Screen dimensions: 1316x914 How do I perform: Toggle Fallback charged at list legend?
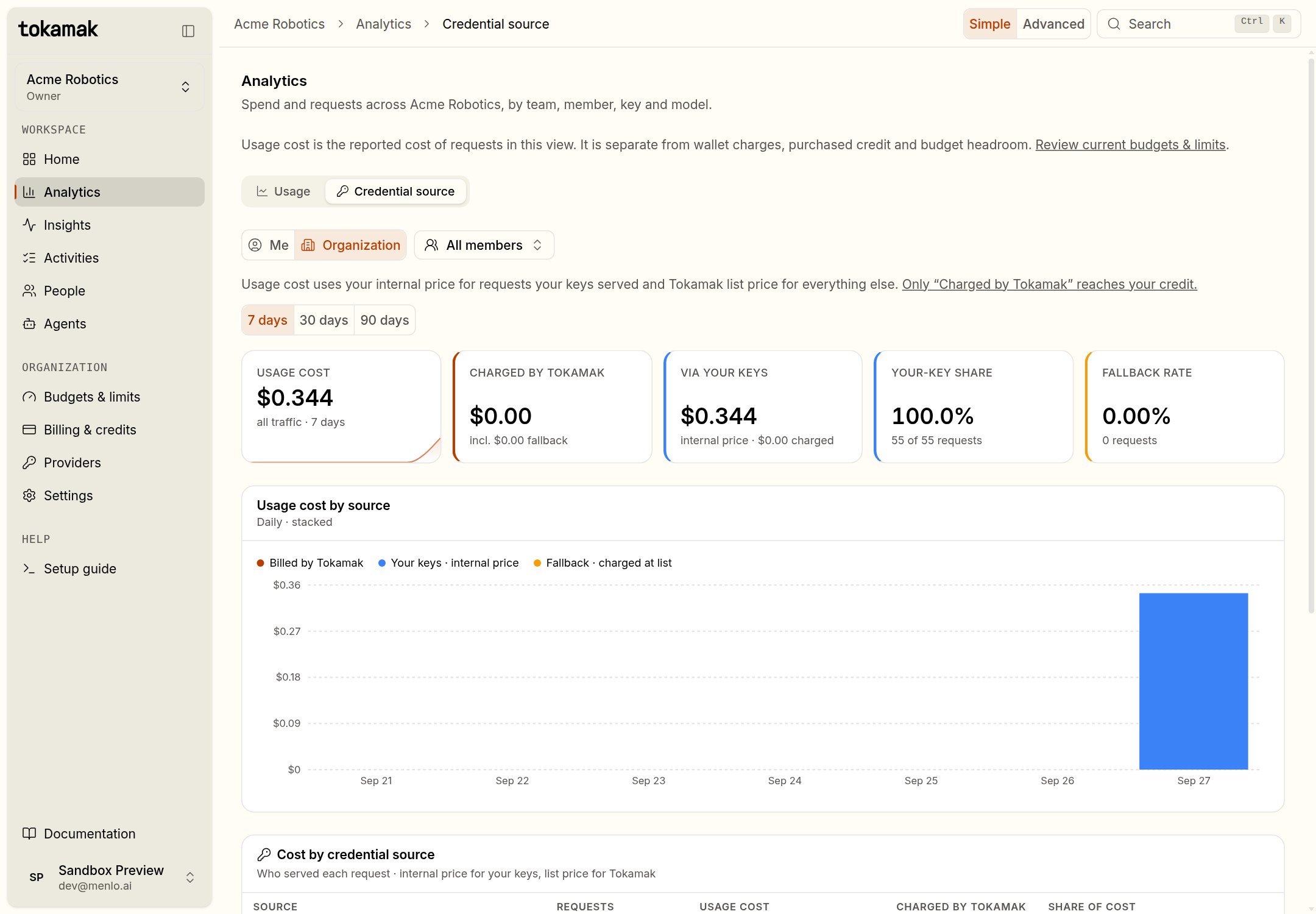pyautogui.click(x=603, y=563)
